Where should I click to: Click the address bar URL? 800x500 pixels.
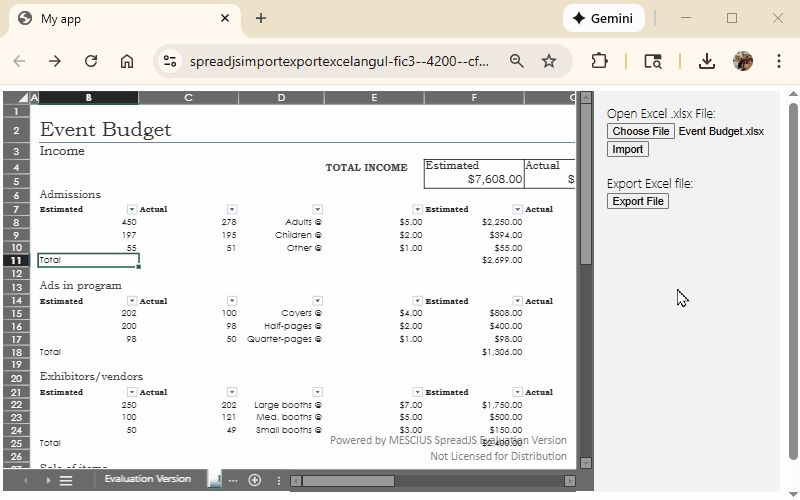pos(339,61)
